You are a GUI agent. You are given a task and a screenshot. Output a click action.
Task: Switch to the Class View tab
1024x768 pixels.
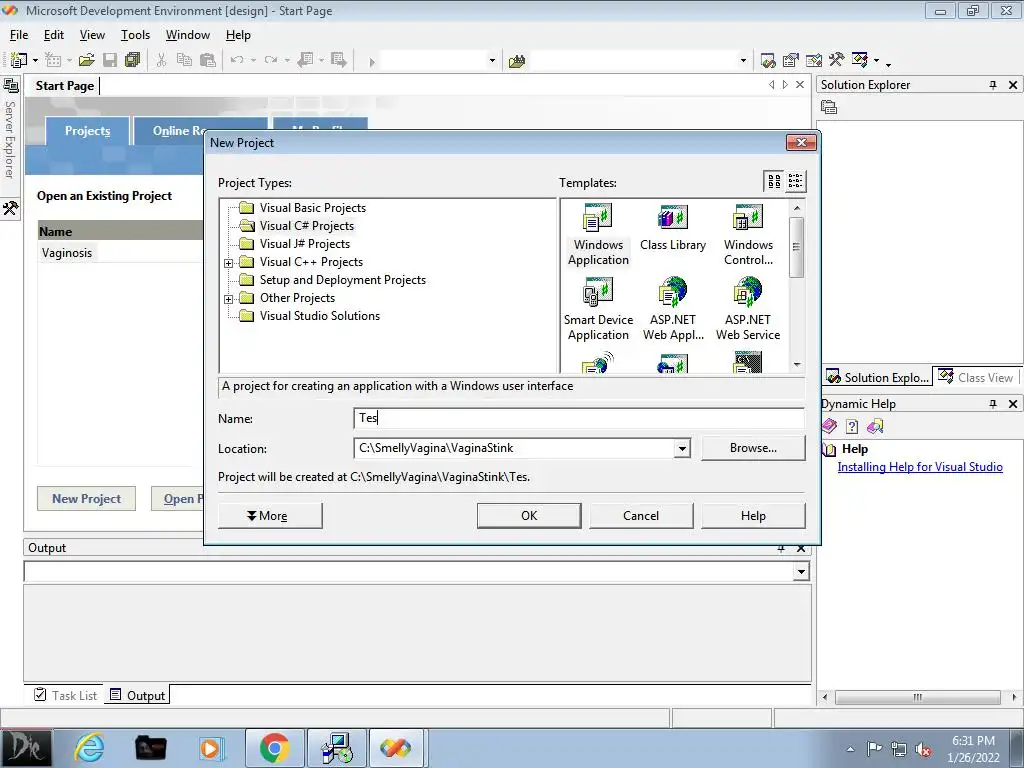click(977, 377)
